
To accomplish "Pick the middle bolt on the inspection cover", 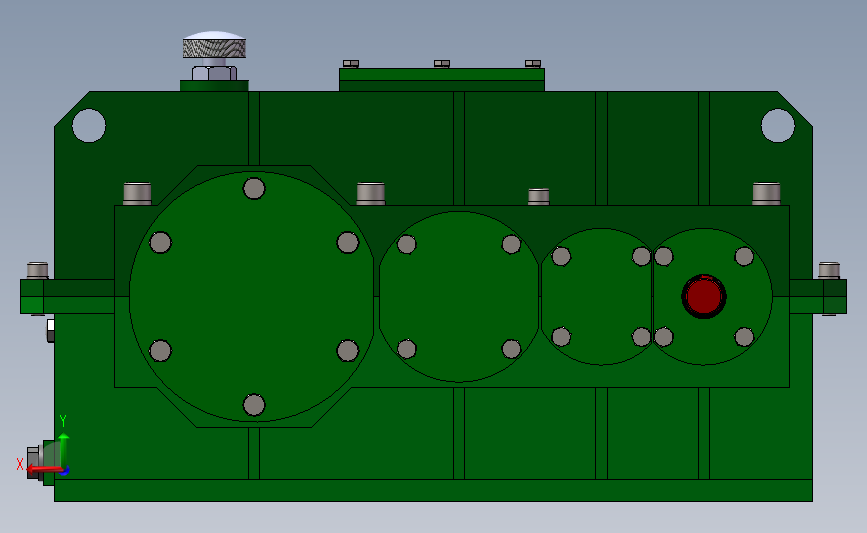I will (442, 64).
